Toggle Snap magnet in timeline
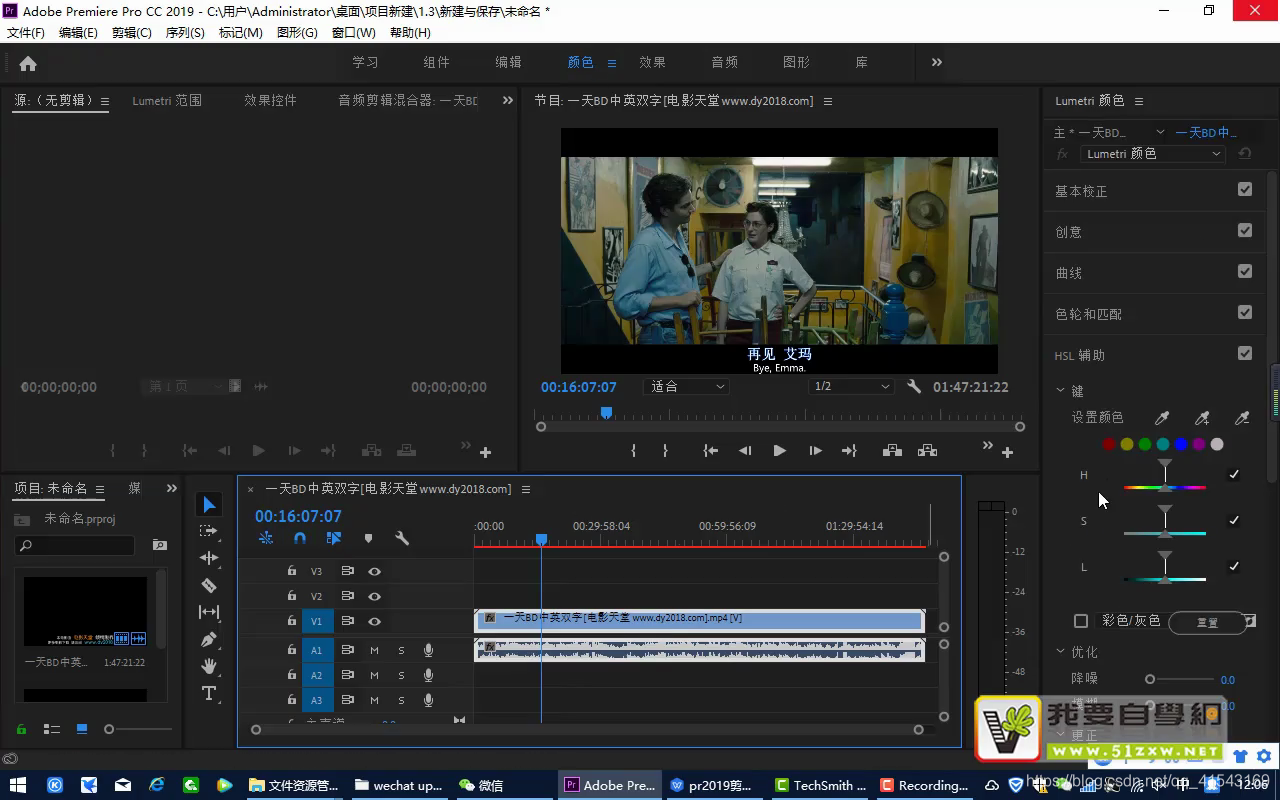Viewport: 1280px width, 800px height. (x=300, y=538)
